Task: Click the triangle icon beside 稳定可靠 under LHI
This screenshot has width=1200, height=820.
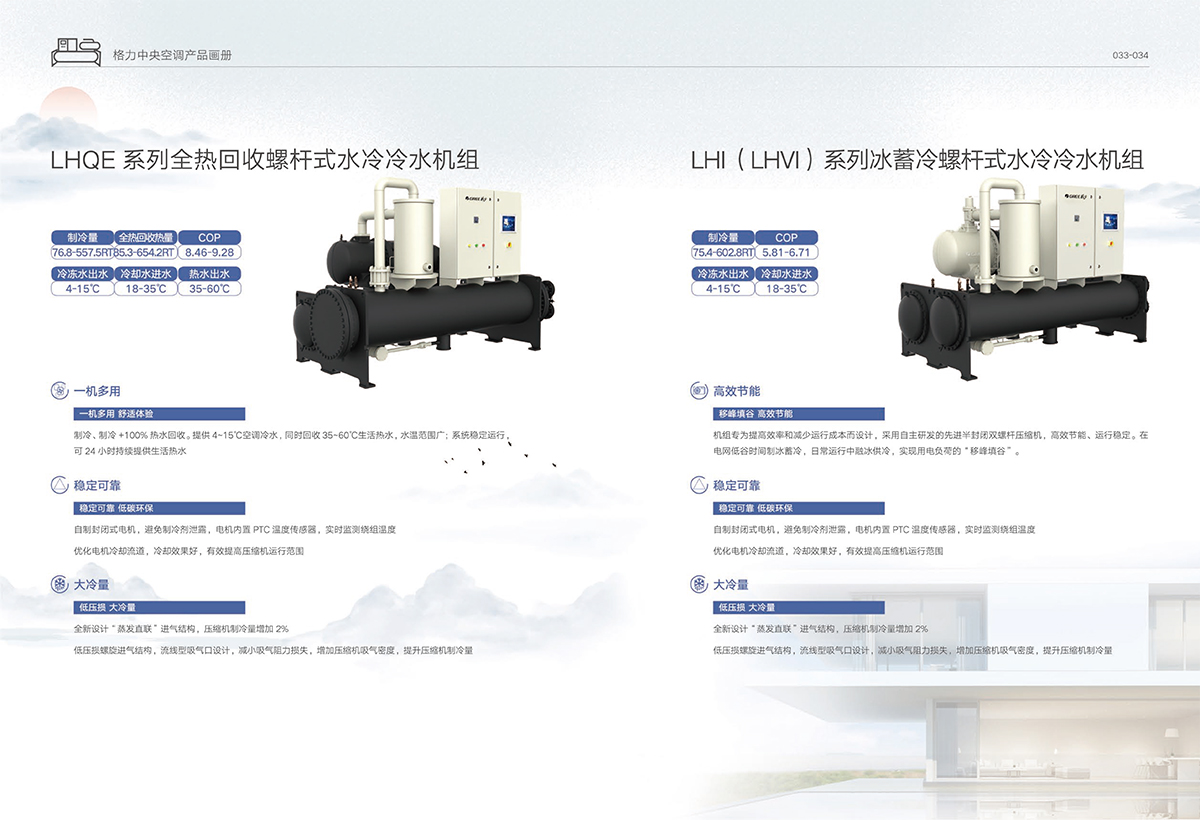Action: click(x=699, y=486)
